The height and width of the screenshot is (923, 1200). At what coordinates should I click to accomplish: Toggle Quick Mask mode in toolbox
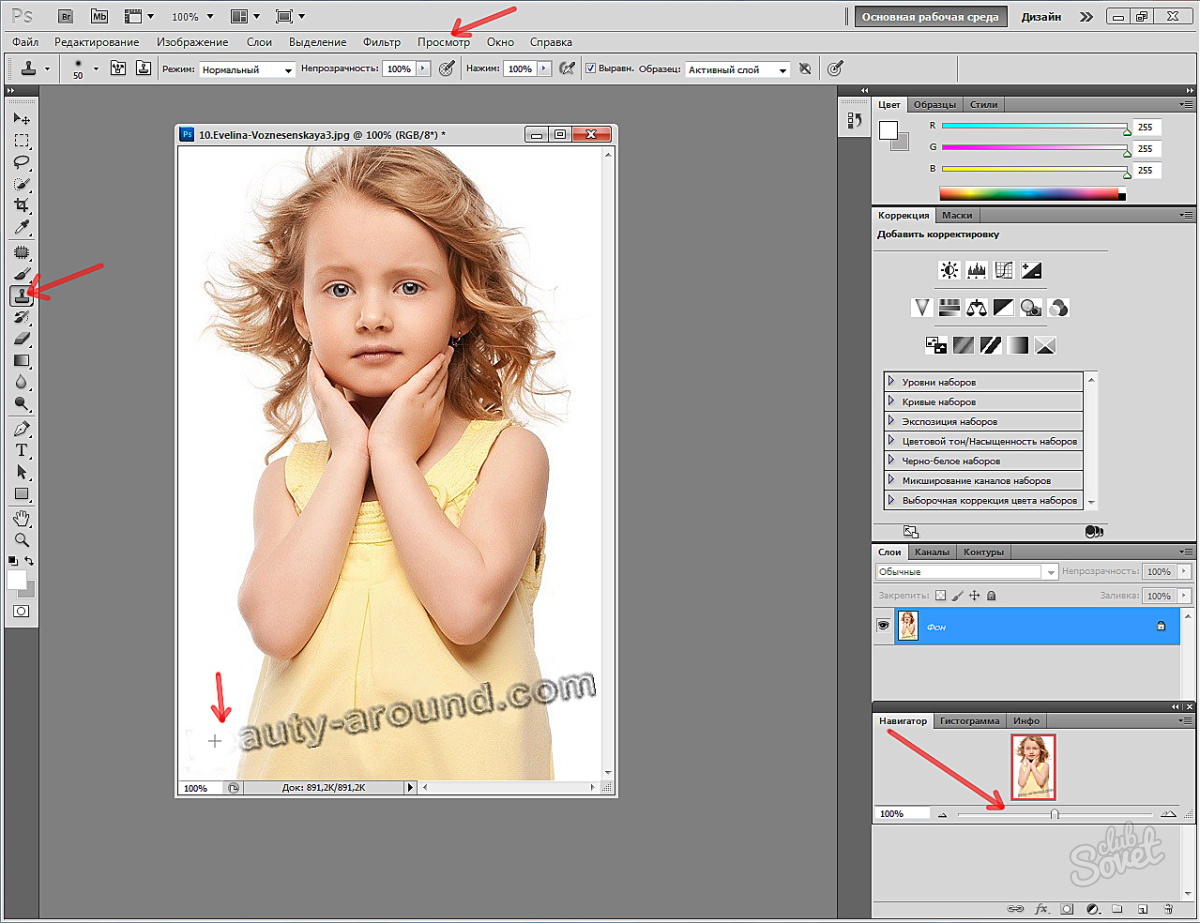(21, 610)
